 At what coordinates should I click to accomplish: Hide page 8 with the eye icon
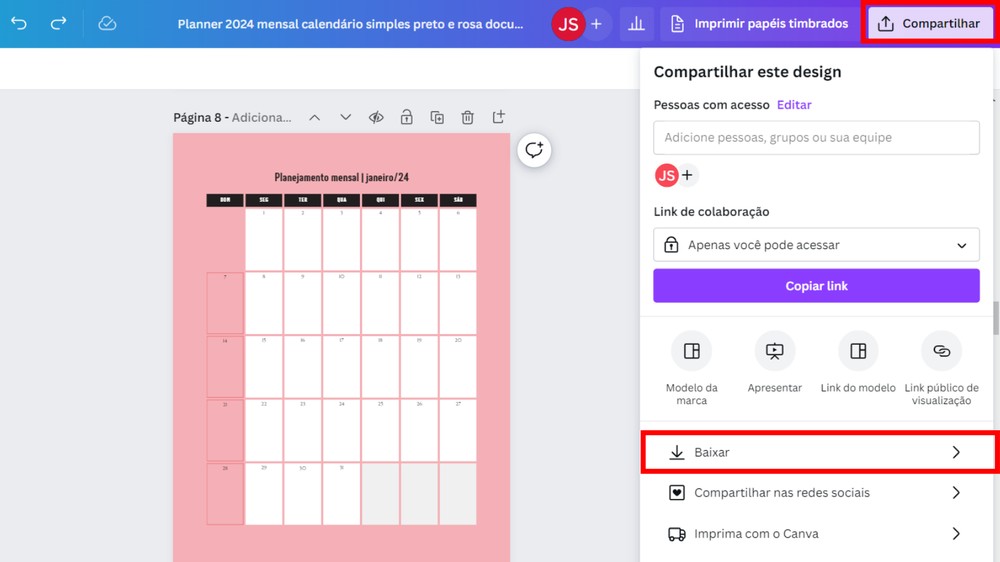(376, 117)
